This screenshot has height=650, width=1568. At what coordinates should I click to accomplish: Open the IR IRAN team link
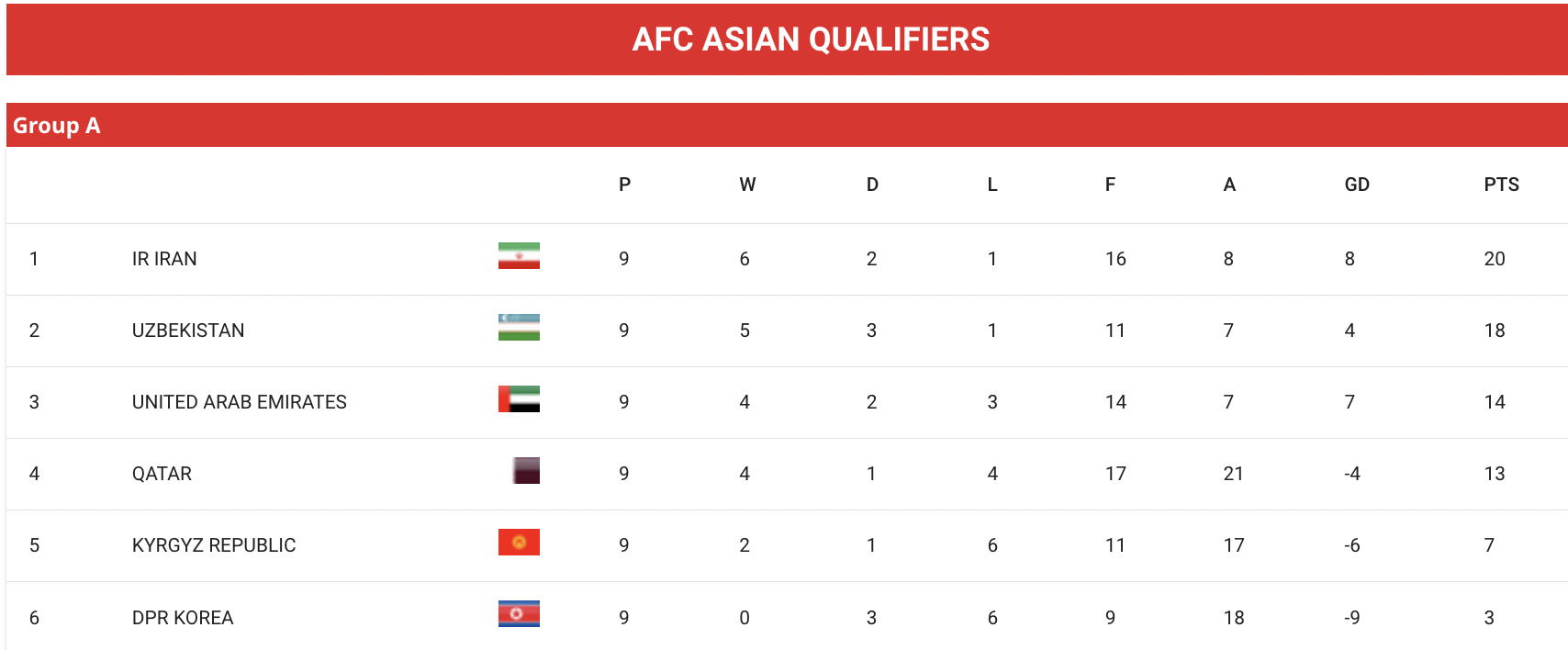(164, 259)
